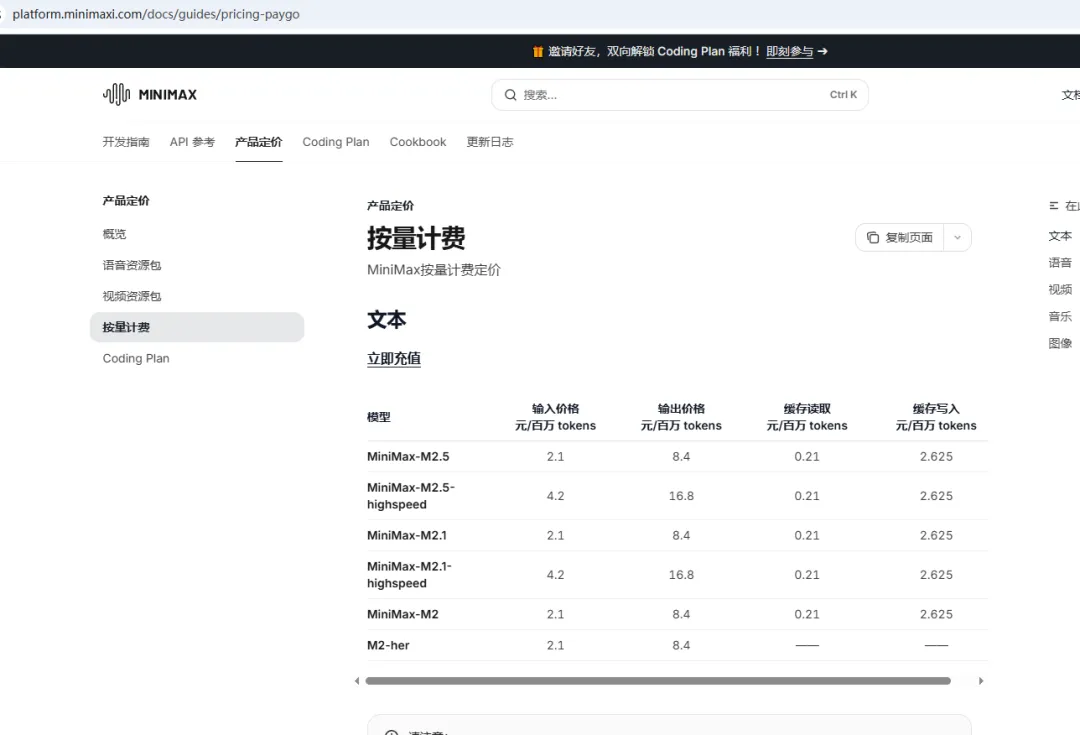Click the 即刻参与 banner link
This screenshot has width=1080, height=735.
[789, 52]
